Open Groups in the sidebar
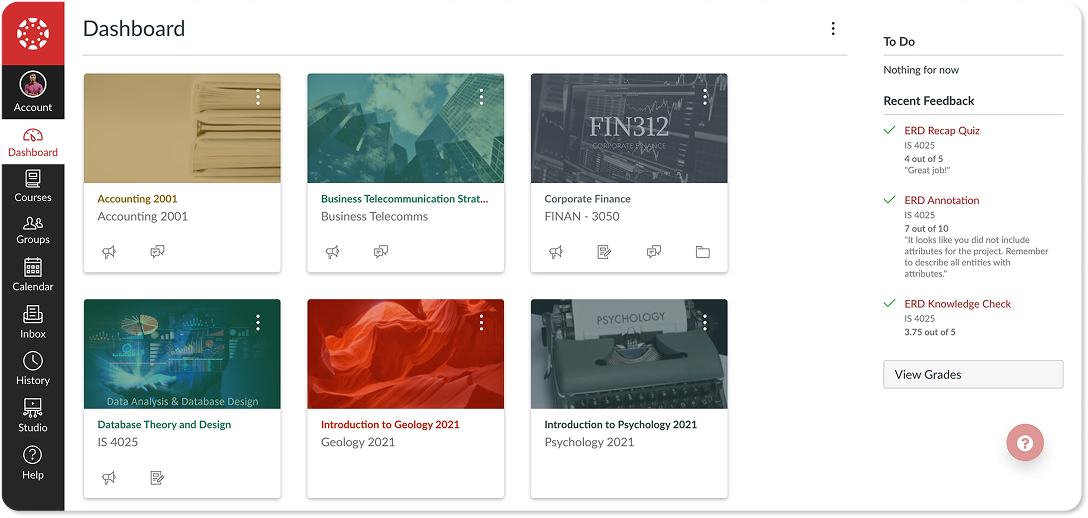 click(33, 231)
